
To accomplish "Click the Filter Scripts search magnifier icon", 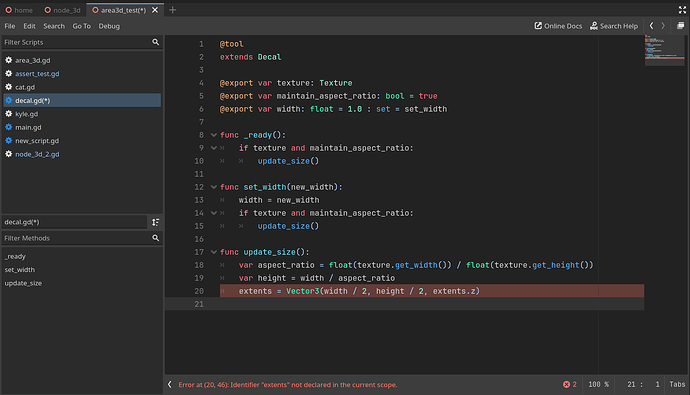I will pos(155,42).
